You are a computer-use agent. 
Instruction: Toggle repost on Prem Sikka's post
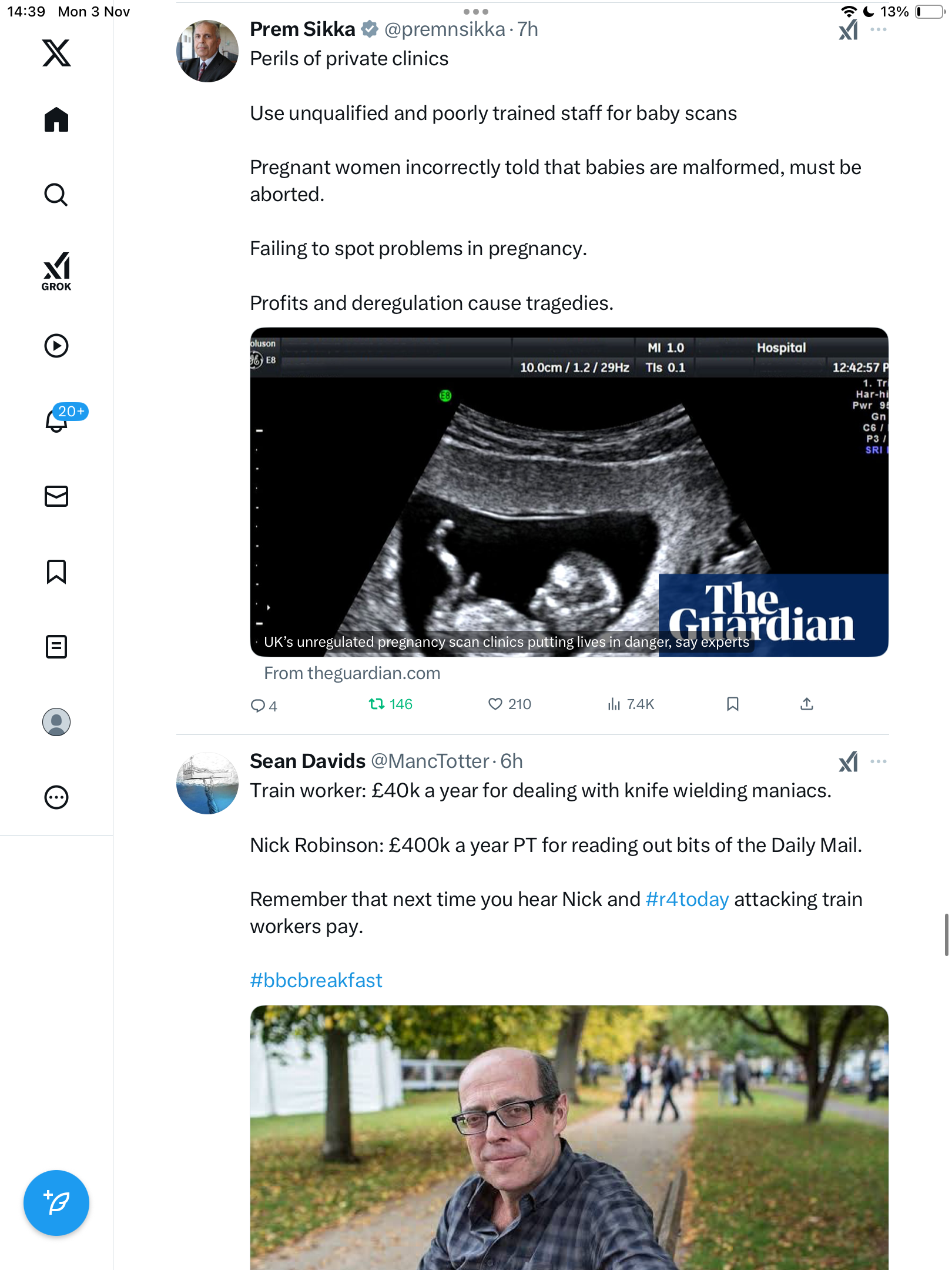click(377, 704)
